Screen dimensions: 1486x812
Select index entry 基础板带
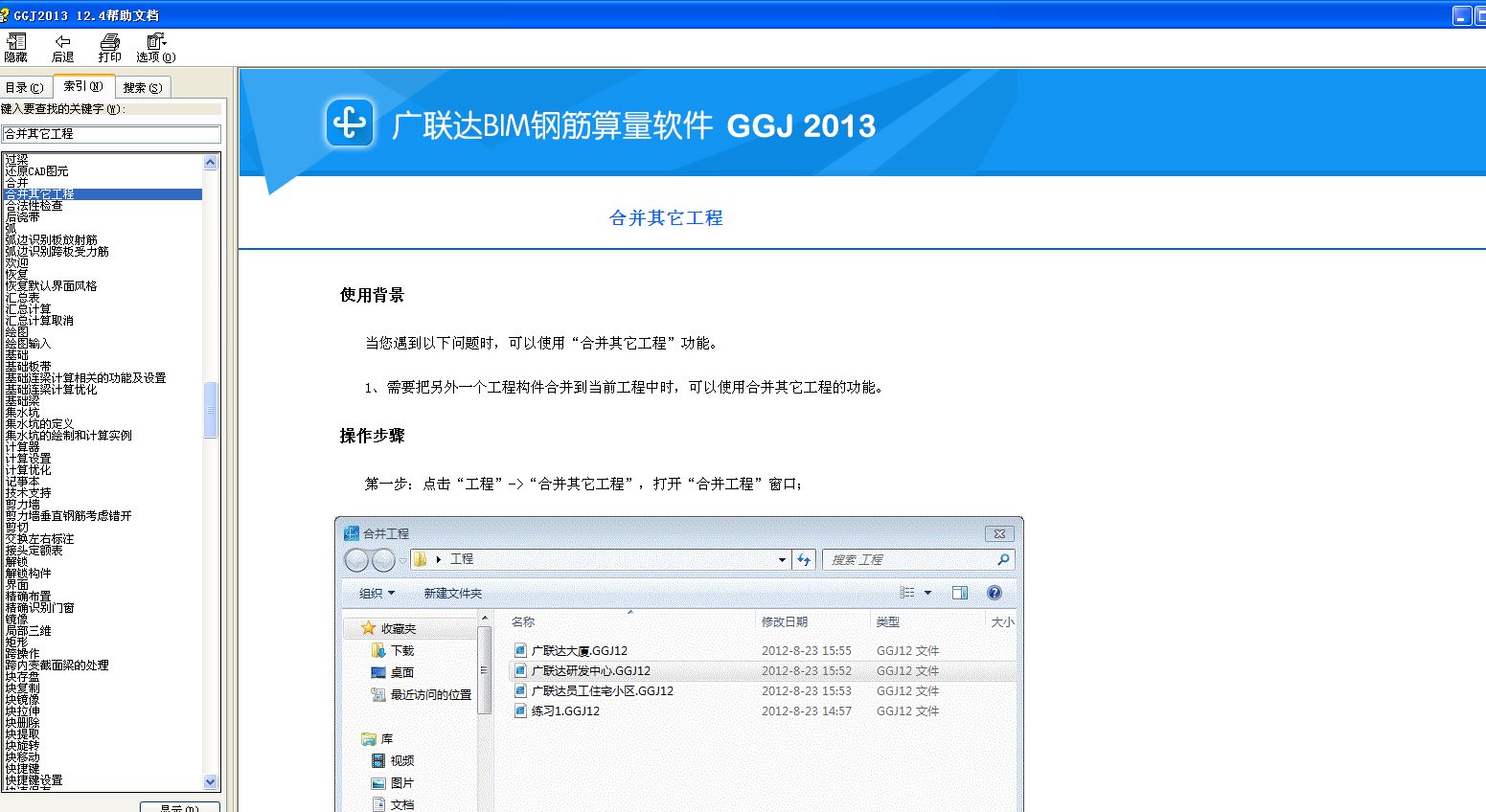tap(28, 367)
